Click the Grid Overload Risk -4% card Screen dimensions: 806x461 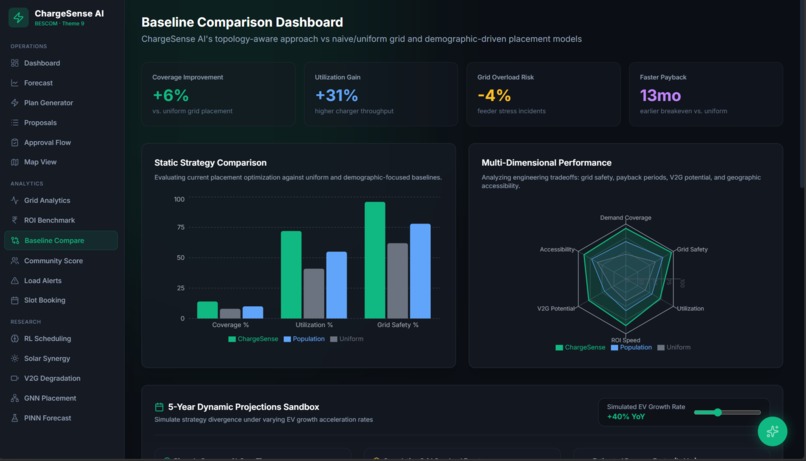(x=543, y=95)
